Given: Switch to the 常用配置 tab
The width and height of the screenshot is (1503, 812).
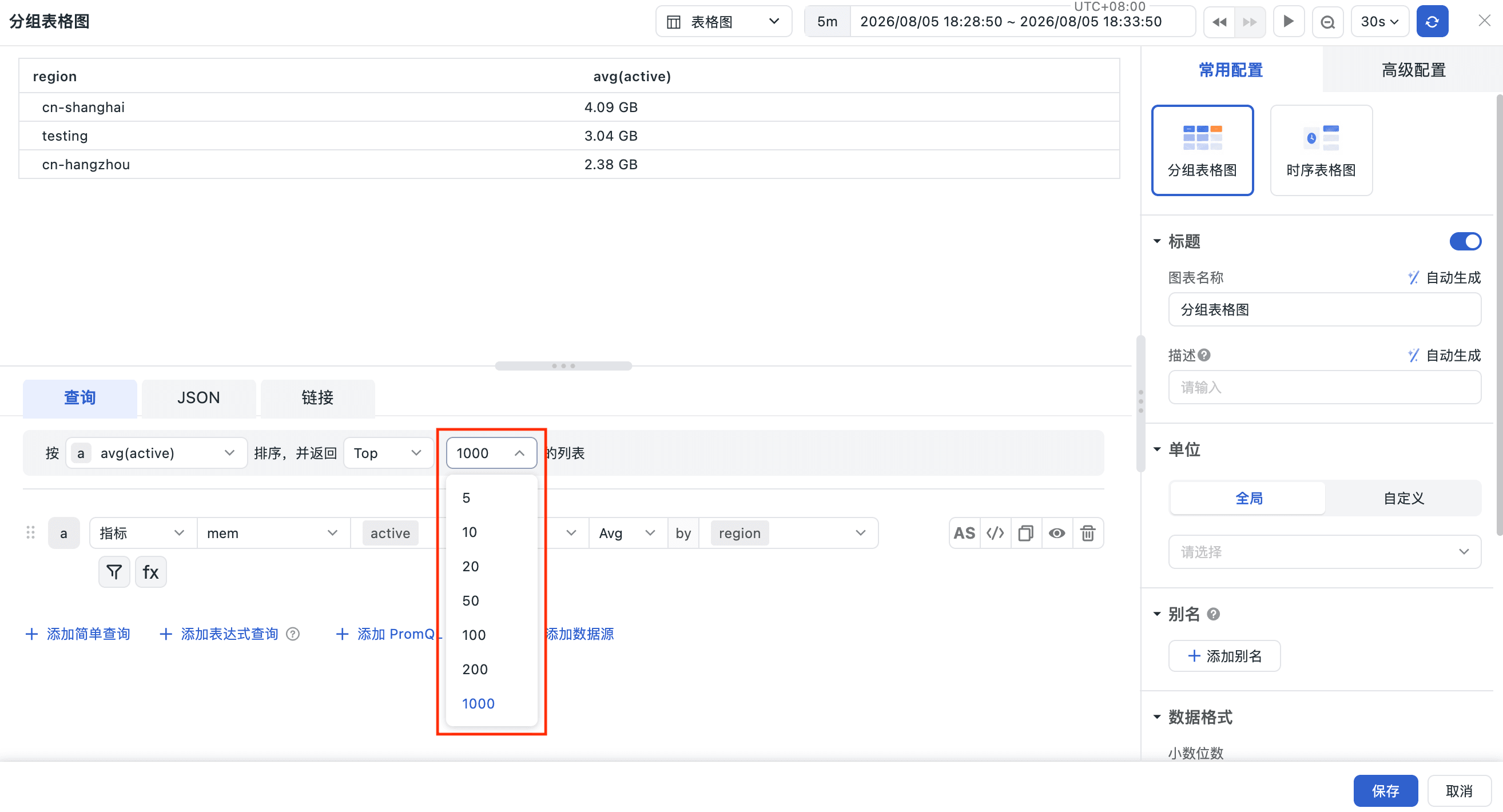Looking at the screenshot, I should point(1231,69).
